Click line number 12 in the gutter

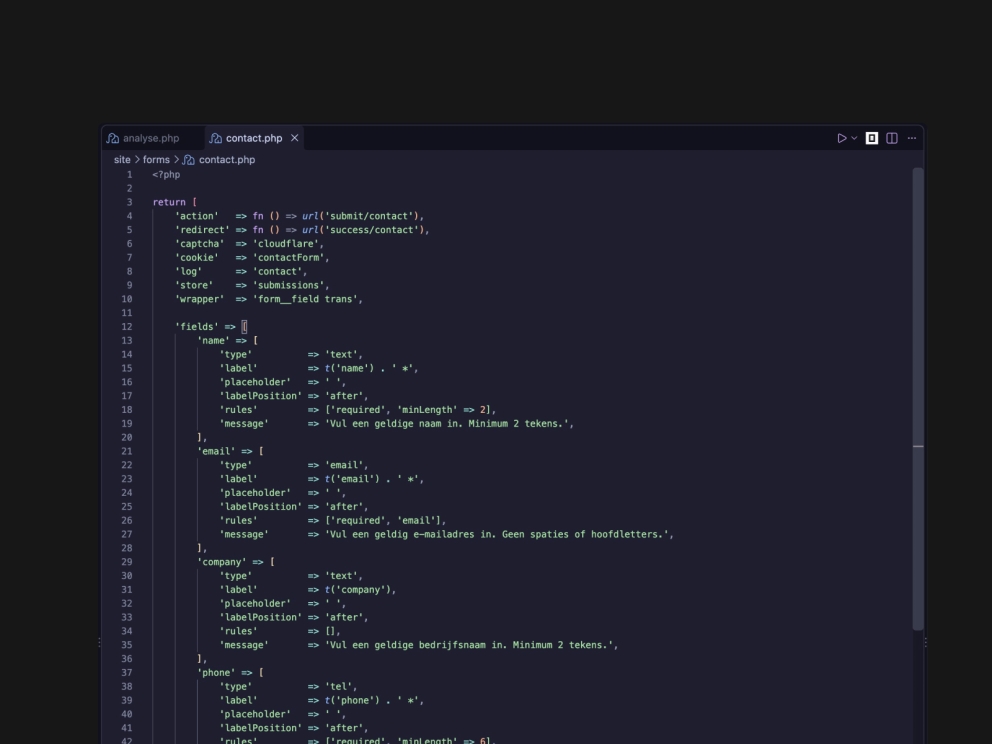[127, 326]
